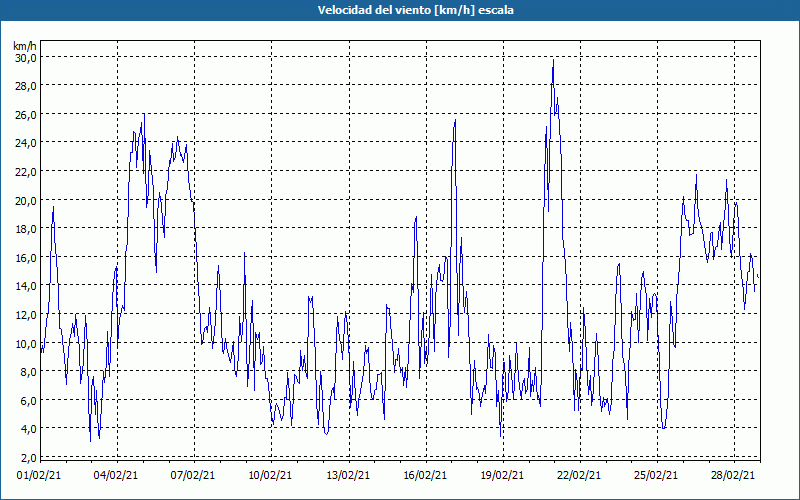Click the '12,0' y-axis value
Viewport: 800px width, 500px height.
coord(26,315)
